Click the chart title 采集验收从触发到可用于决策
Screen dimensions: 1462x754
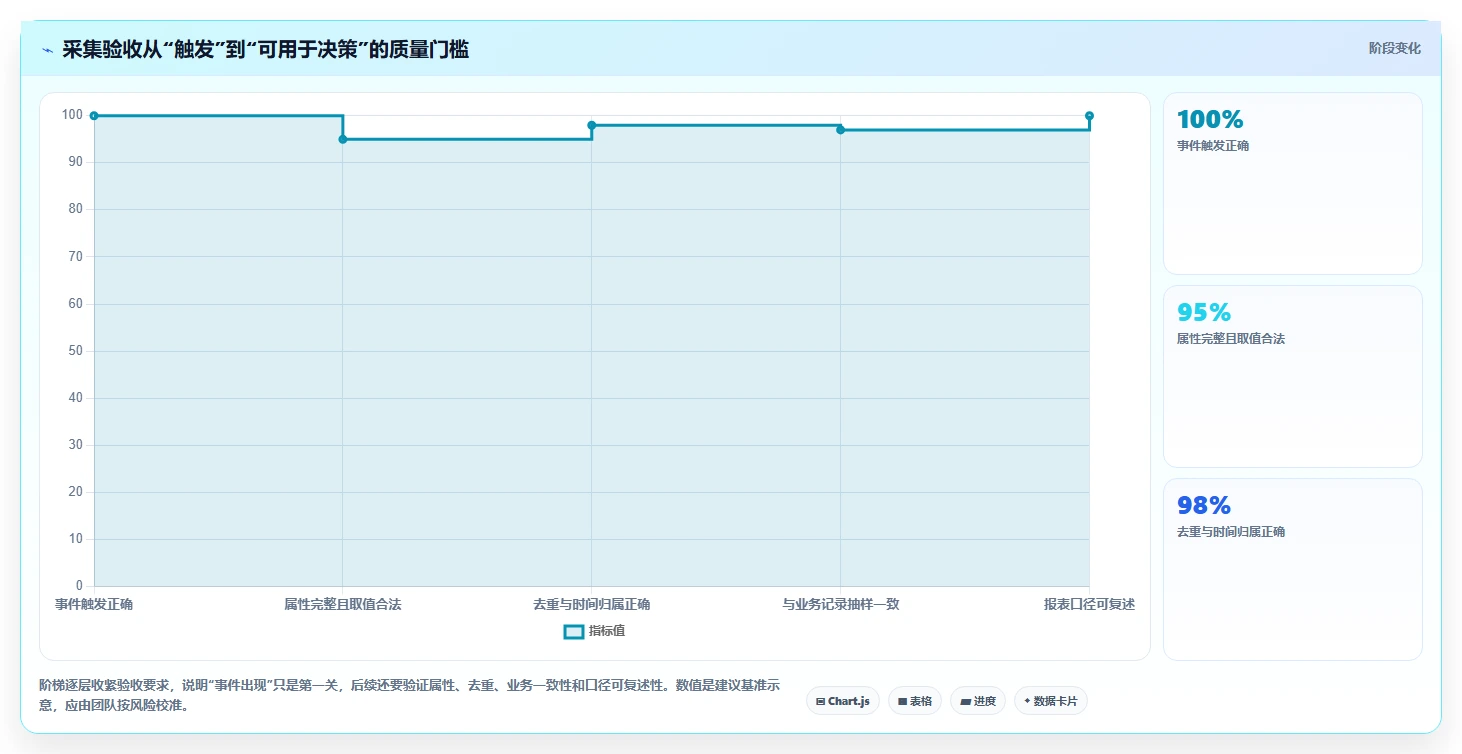pyautogui.click(x=265, y=49)
